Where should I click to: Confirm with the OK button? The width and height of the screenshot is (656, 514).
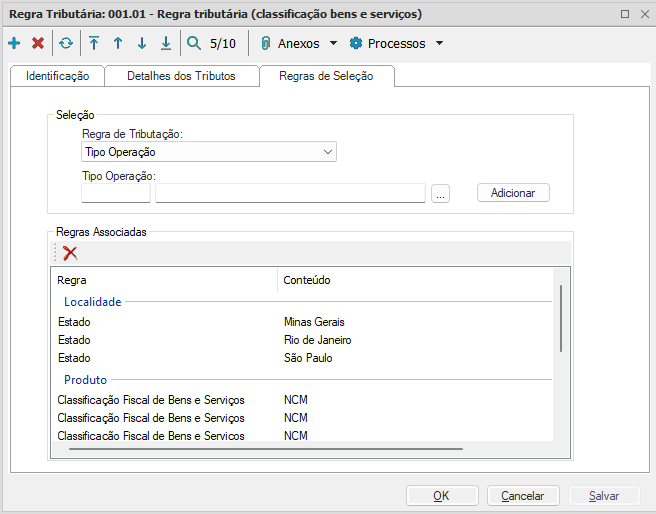tap(441, 495)
